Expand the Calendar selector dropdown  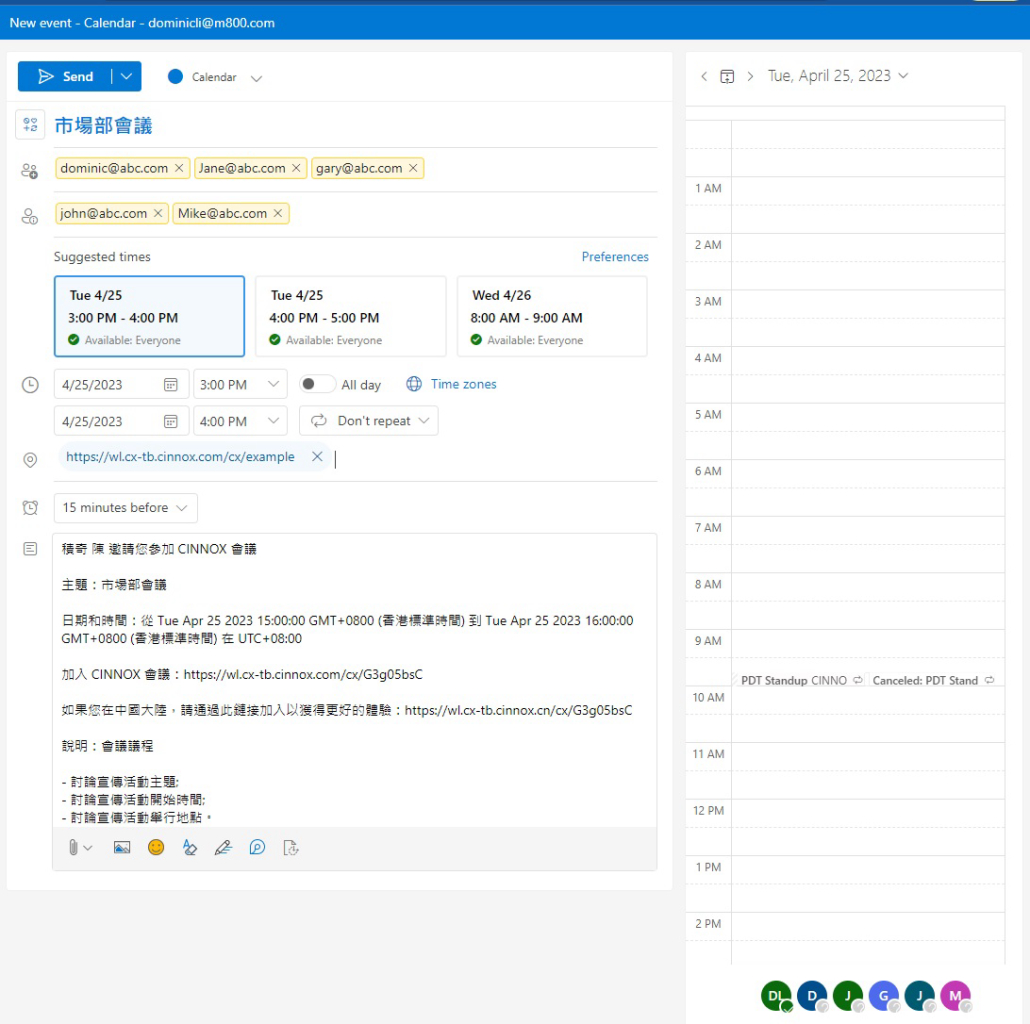point(256,78)
